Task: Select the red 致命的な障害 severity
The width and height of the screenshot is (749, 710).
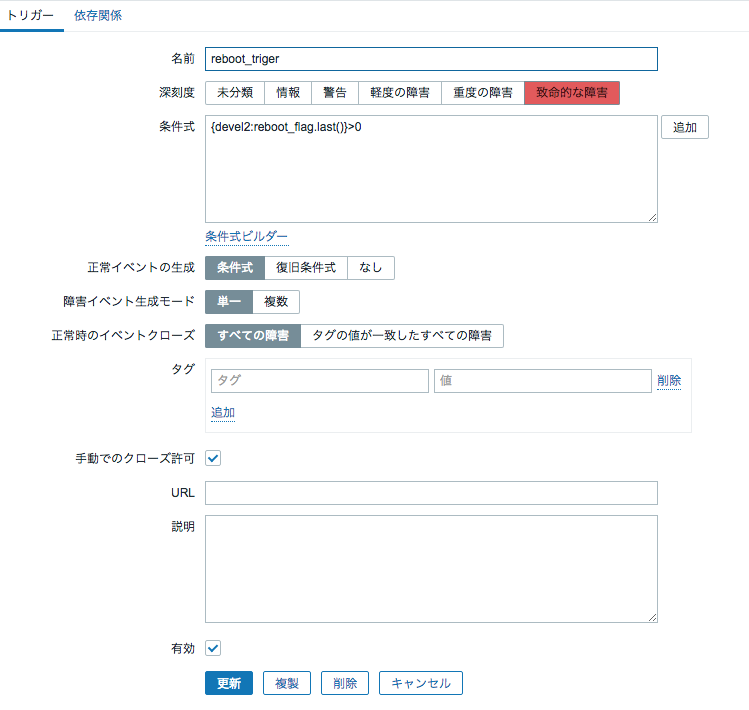Action: coord(572,93)
